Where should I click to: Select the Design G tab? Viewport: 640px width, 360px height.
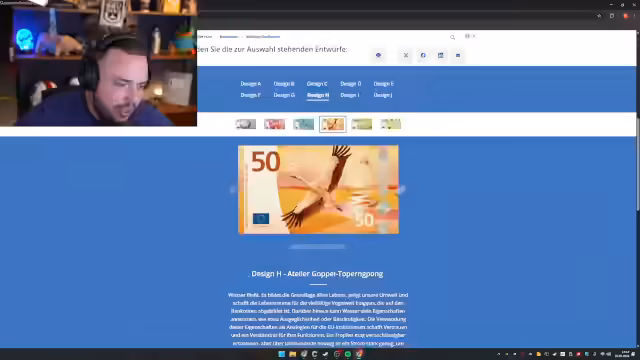284,95
